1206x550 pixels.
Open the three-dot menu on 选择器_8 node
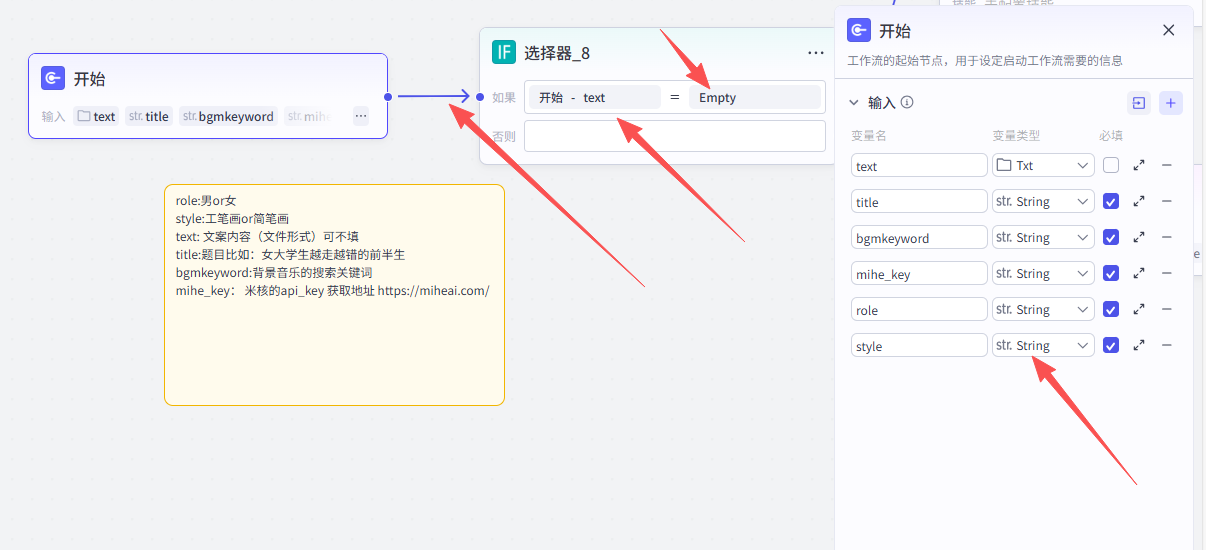816,52
